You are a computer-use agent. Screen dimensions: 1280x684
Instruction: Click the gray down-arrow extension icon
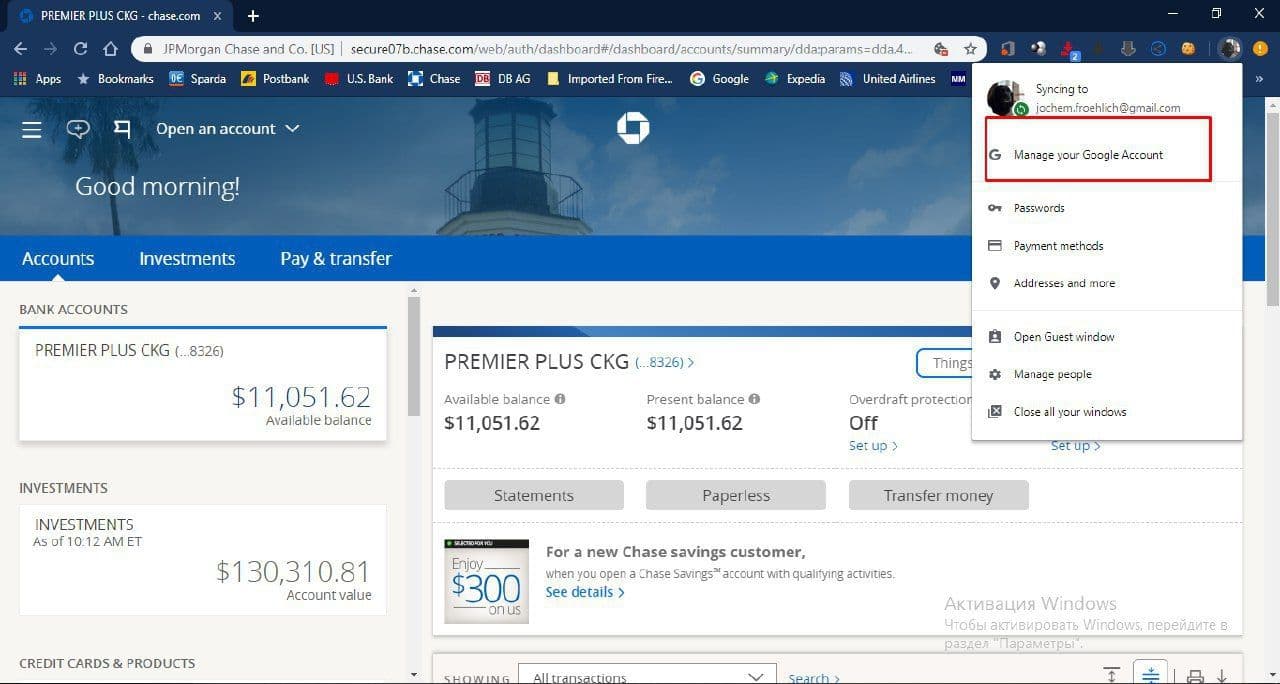tap(1128, 48)
